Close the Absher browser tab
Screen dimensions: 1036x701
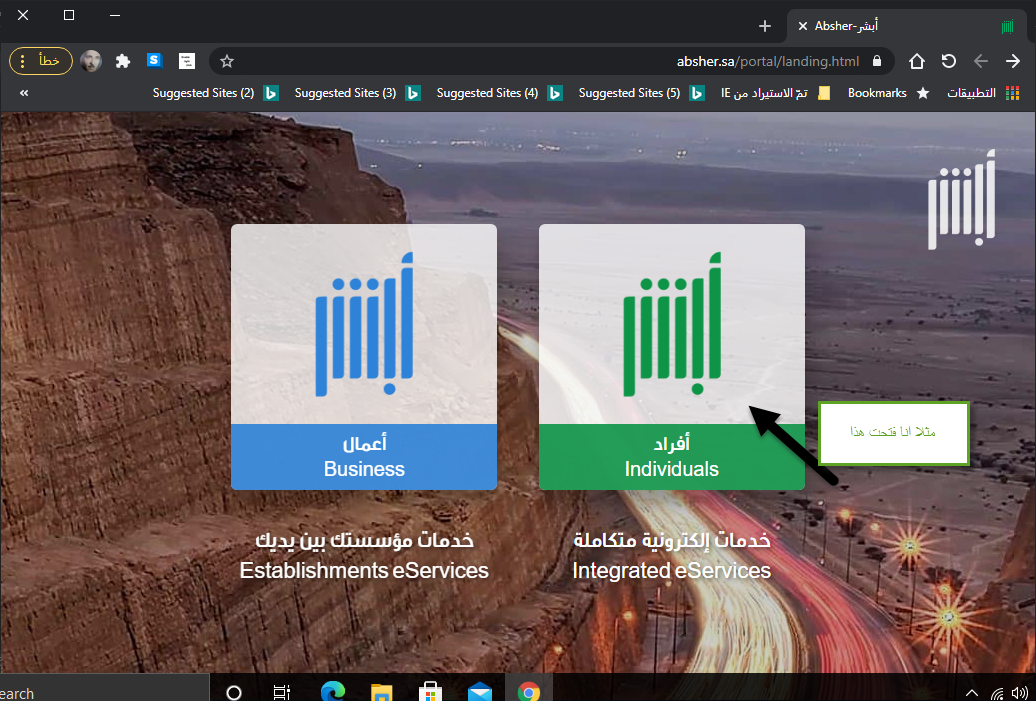[x=803, y=26]
